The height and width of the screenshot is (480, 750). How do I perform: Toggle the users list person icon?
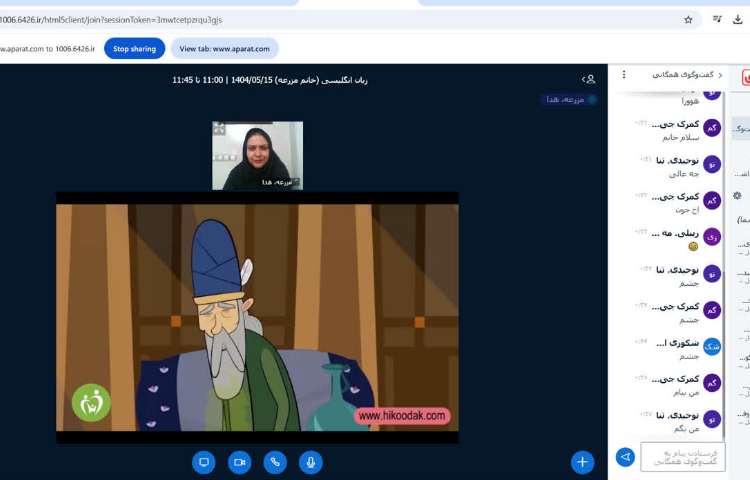tap(589, 79)
